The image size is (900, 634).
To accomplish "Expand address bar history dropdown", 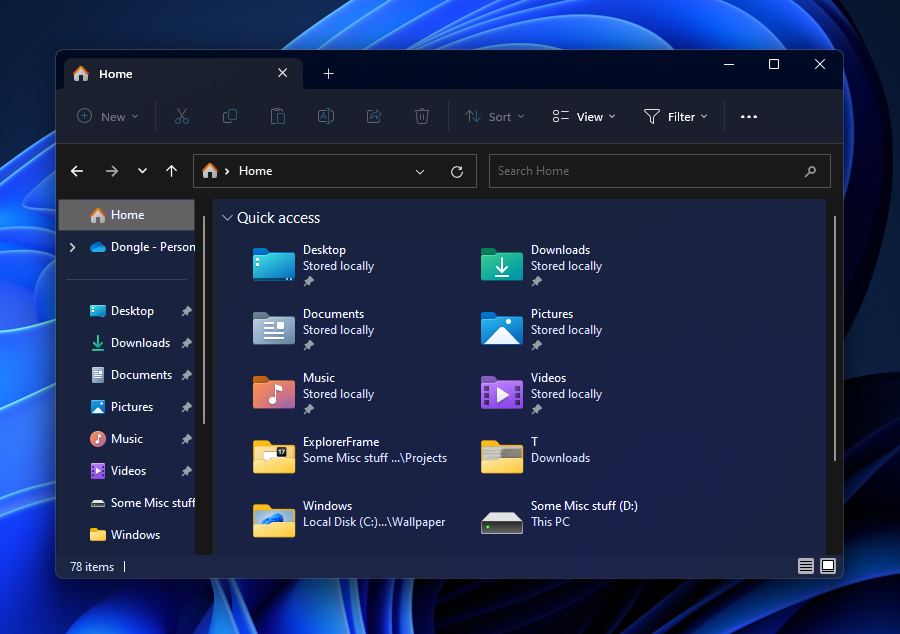I will click(420, 172).
